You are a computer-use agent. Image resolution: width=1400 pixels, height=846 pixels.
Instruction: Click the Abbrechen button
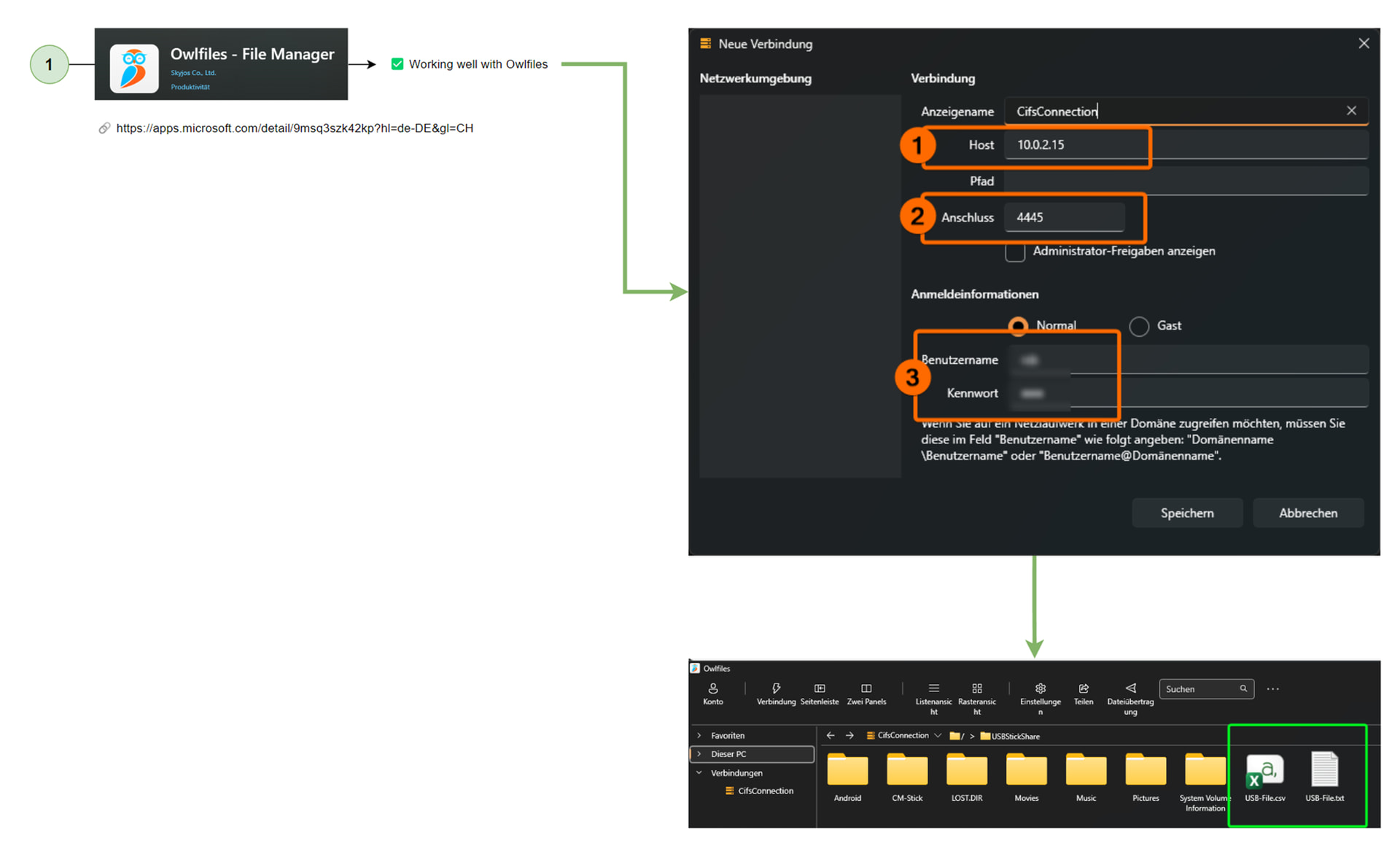point(1307,513)
